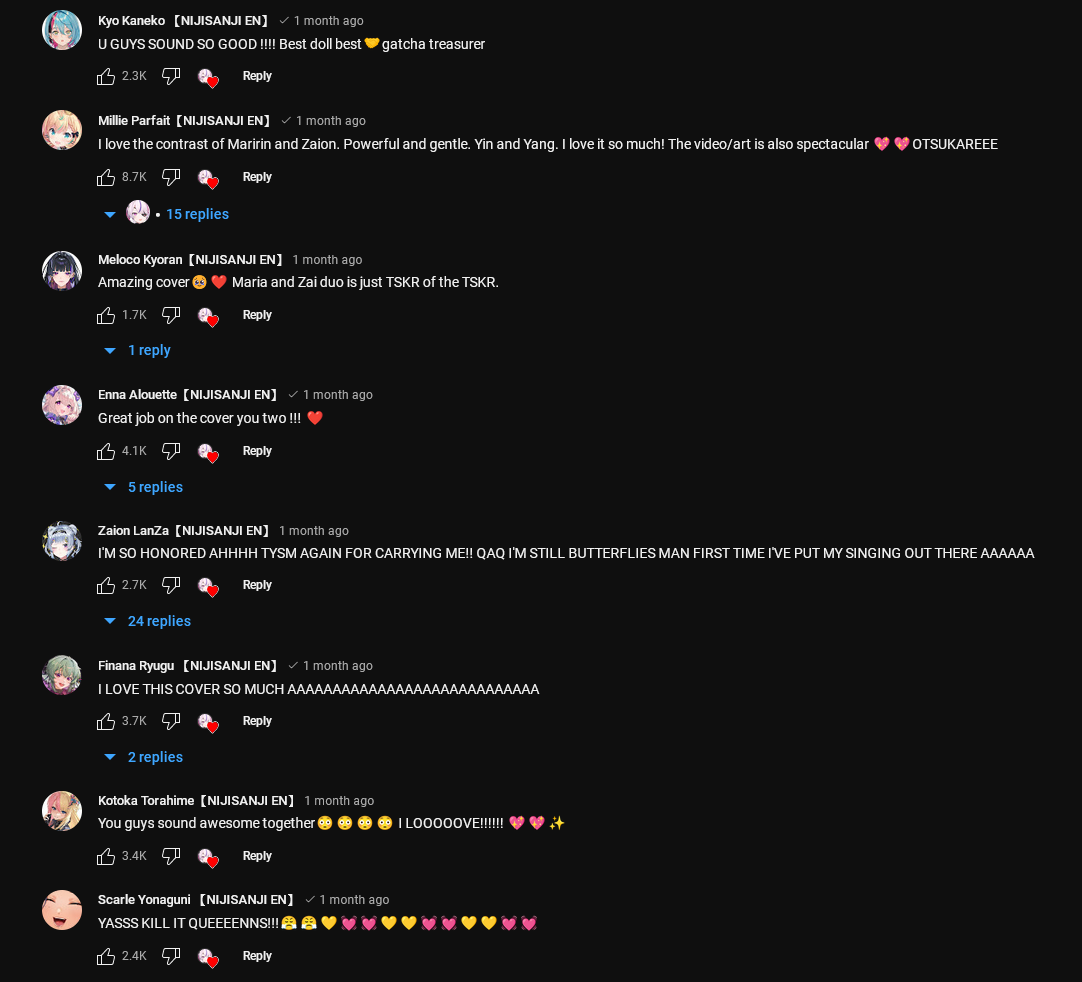Open Zaion LanZa channel name link

pos(184,531)
